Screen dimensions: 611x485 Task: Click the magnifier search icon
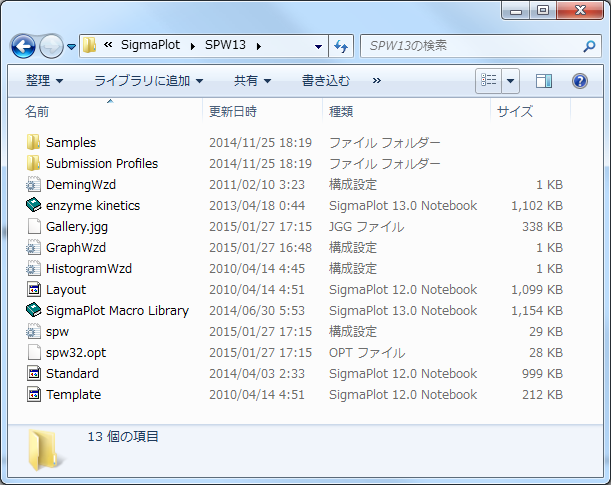tap(589, 46)
